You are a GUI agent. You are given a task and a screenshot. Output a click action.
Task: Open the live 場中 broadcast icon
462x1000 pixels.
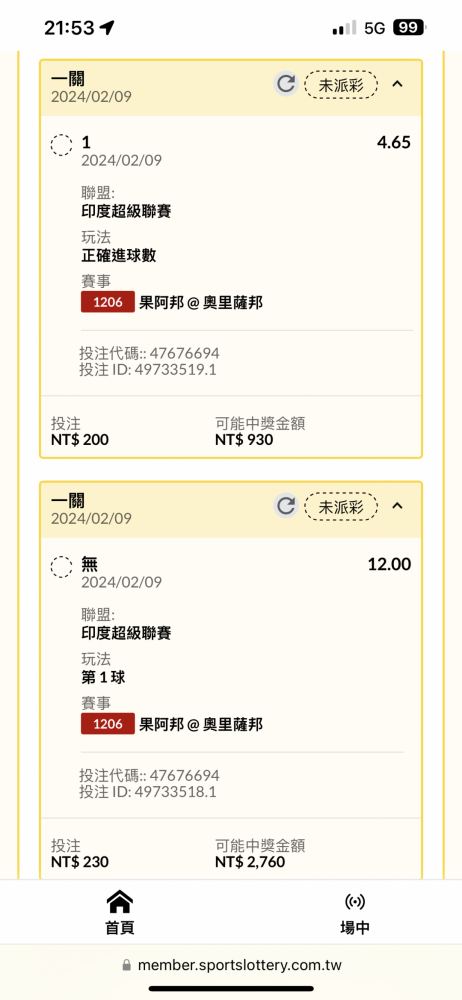(355, 902)
